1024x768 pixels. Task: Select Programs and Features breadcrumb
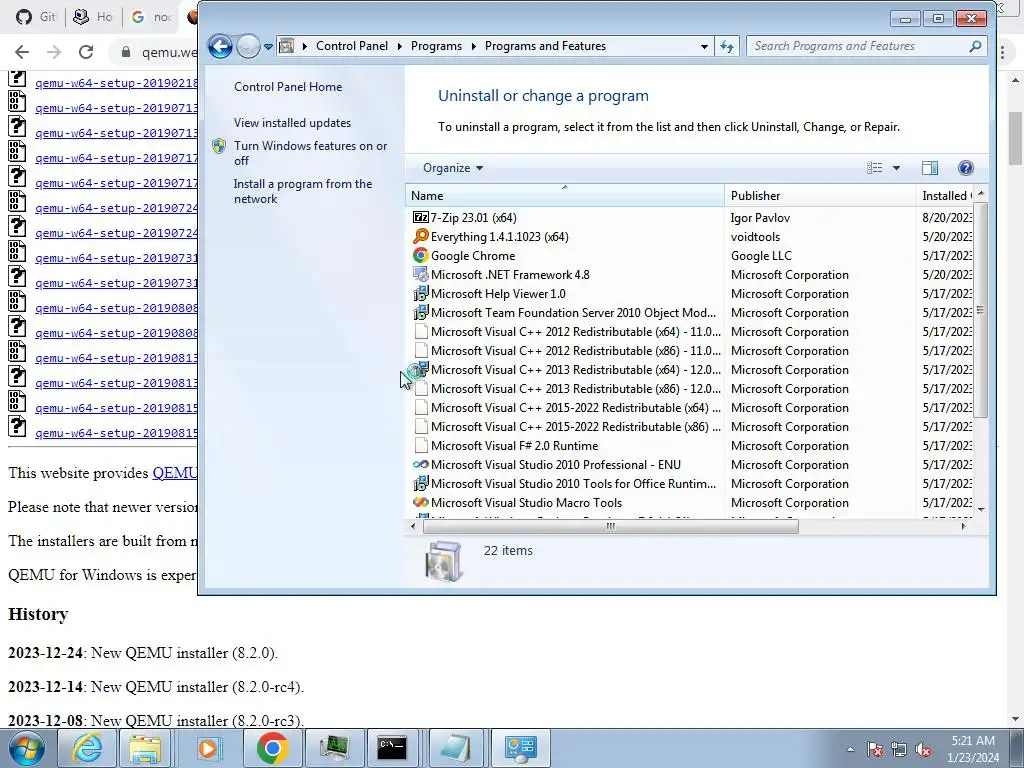click(545, 46)
